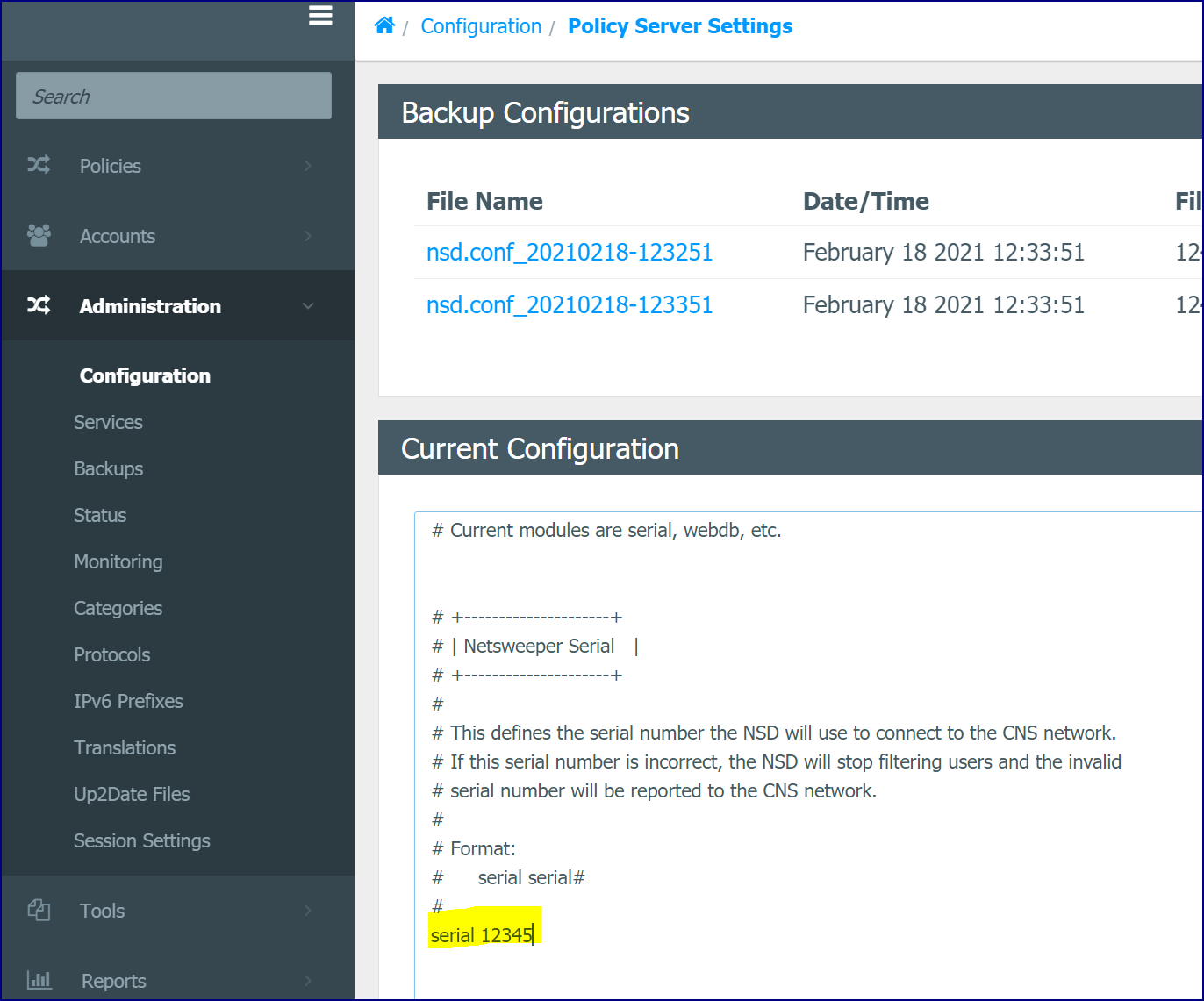Open backup file nsd.conf_20210218-123251
Viewport: 1204px width, 1001px height.
(x=570, y=253)
